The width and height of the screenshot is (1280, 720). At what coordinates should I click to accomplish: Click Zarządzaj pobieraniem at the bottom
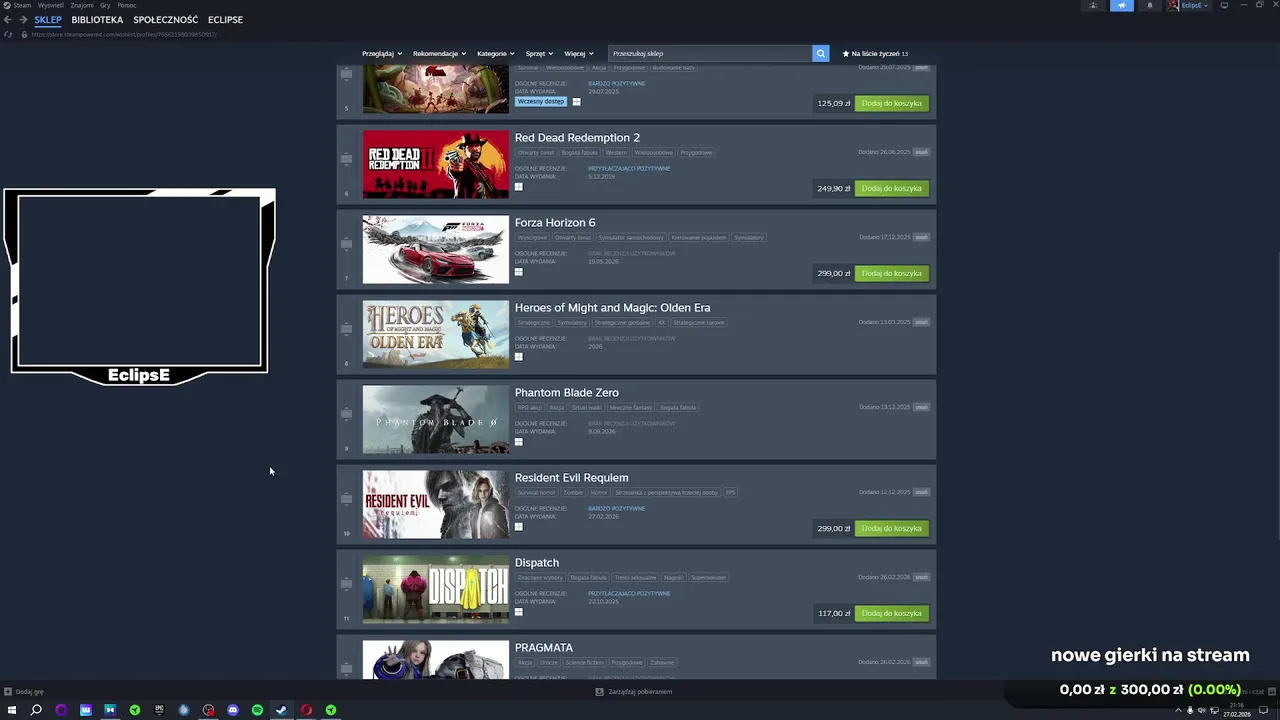[640, 691]
